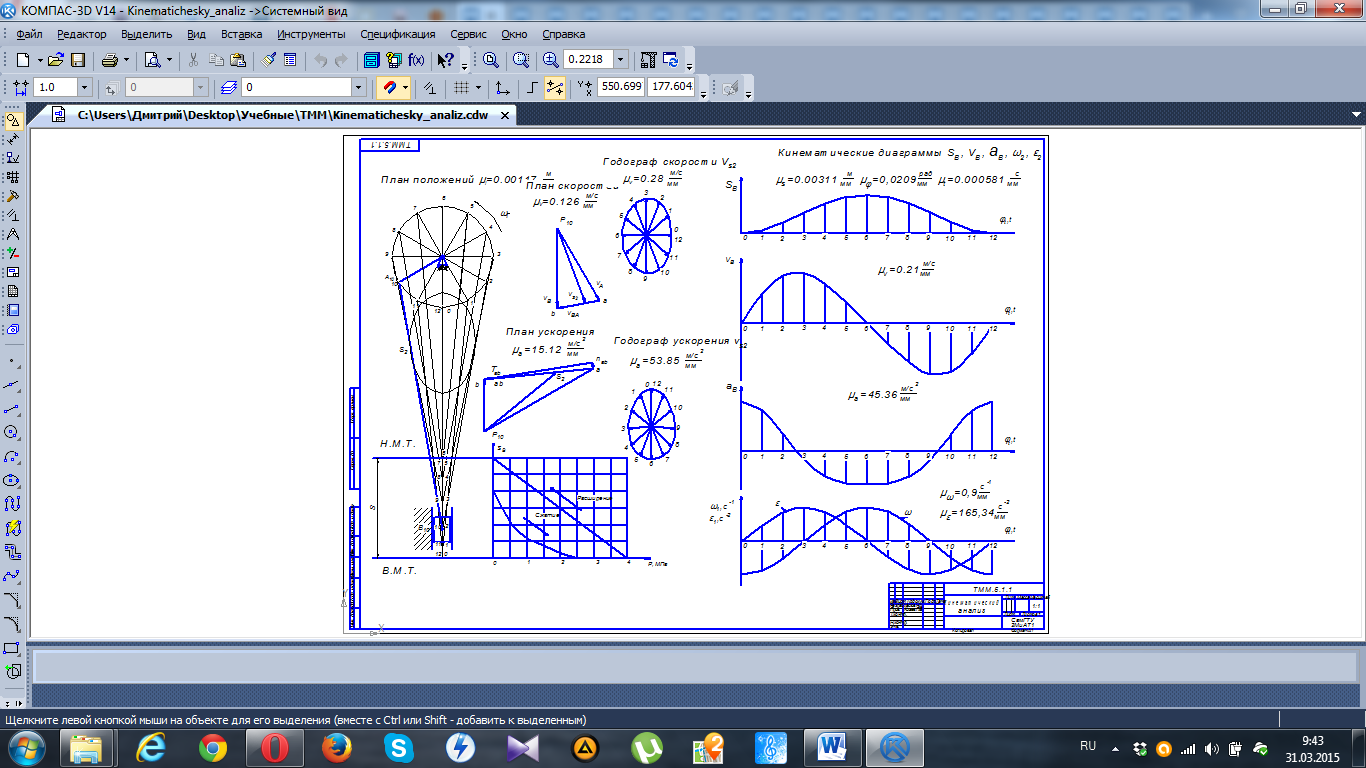Expand the New document dropdown arrow
This screenshot has width=1366, height=768.
coord(40,60)
